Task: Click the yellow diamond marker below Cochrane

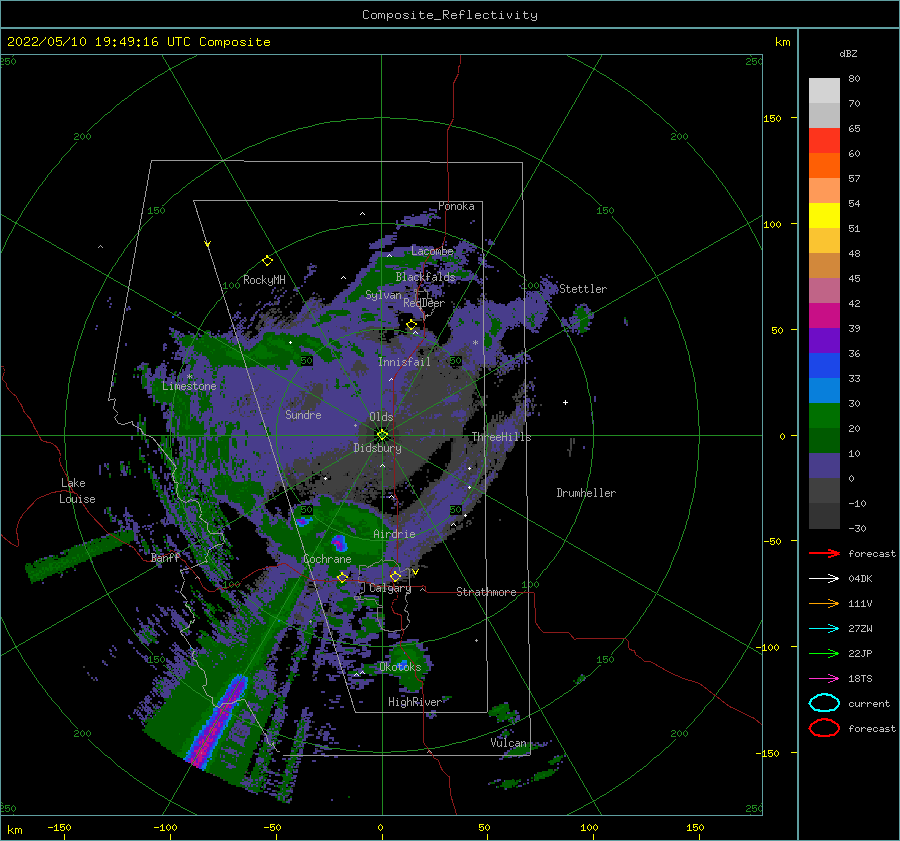Action: [342, 577]
